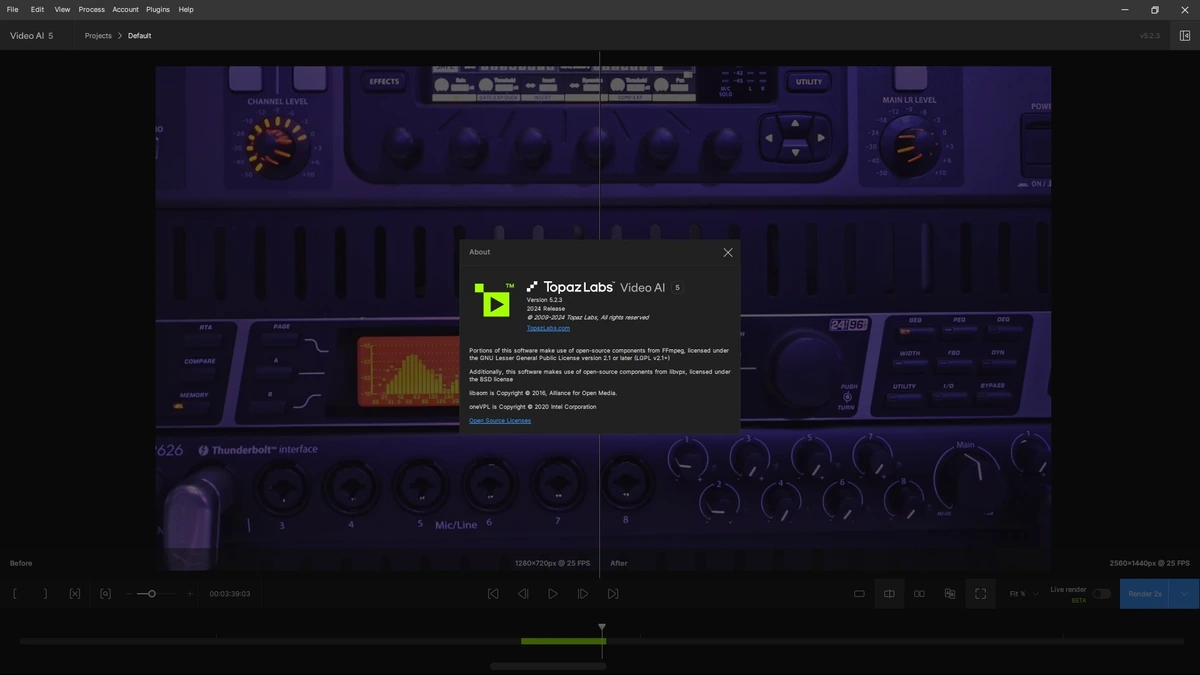The height and width of the screenshot is (675, 1200).
Task: Click the horizontal timeline scrollbar
Action: pos(548,666)
